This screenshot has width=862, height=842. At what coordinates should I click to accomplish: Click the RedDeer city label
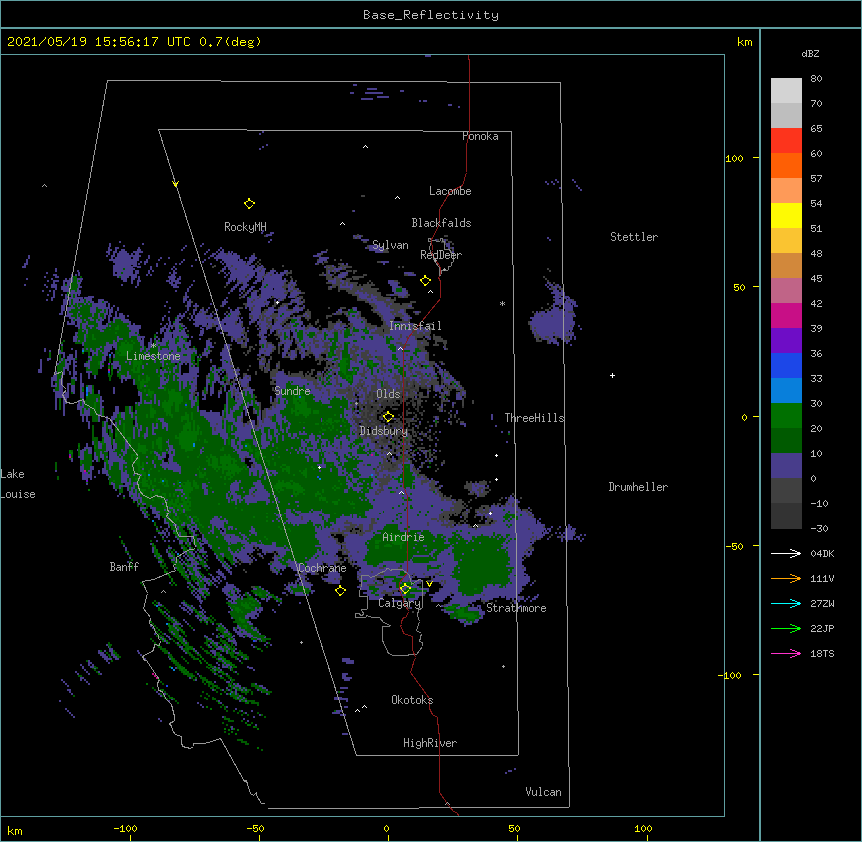point(441,255)
